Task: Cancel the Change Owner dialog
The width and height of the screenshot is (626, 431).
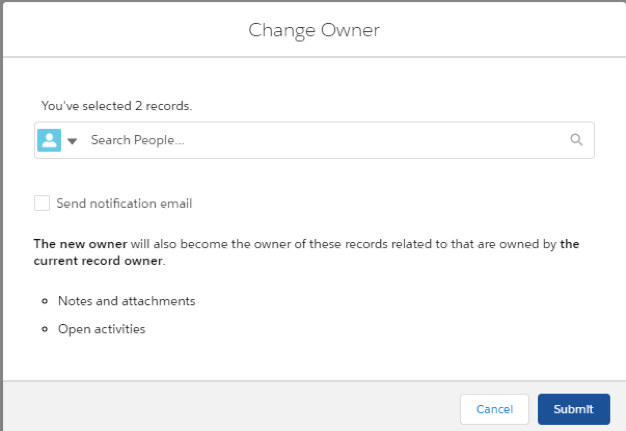Action: coord(494,409)
